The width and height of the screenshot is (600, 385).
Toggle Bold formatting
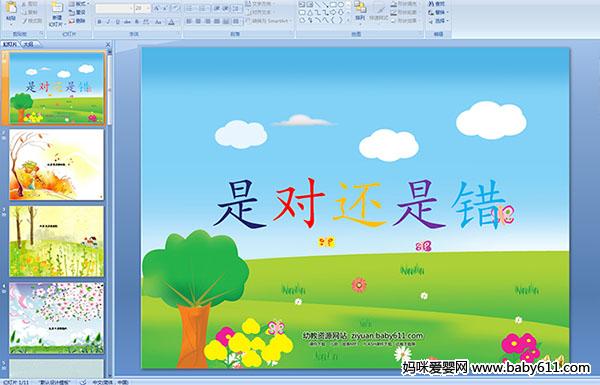coord(99,22)
